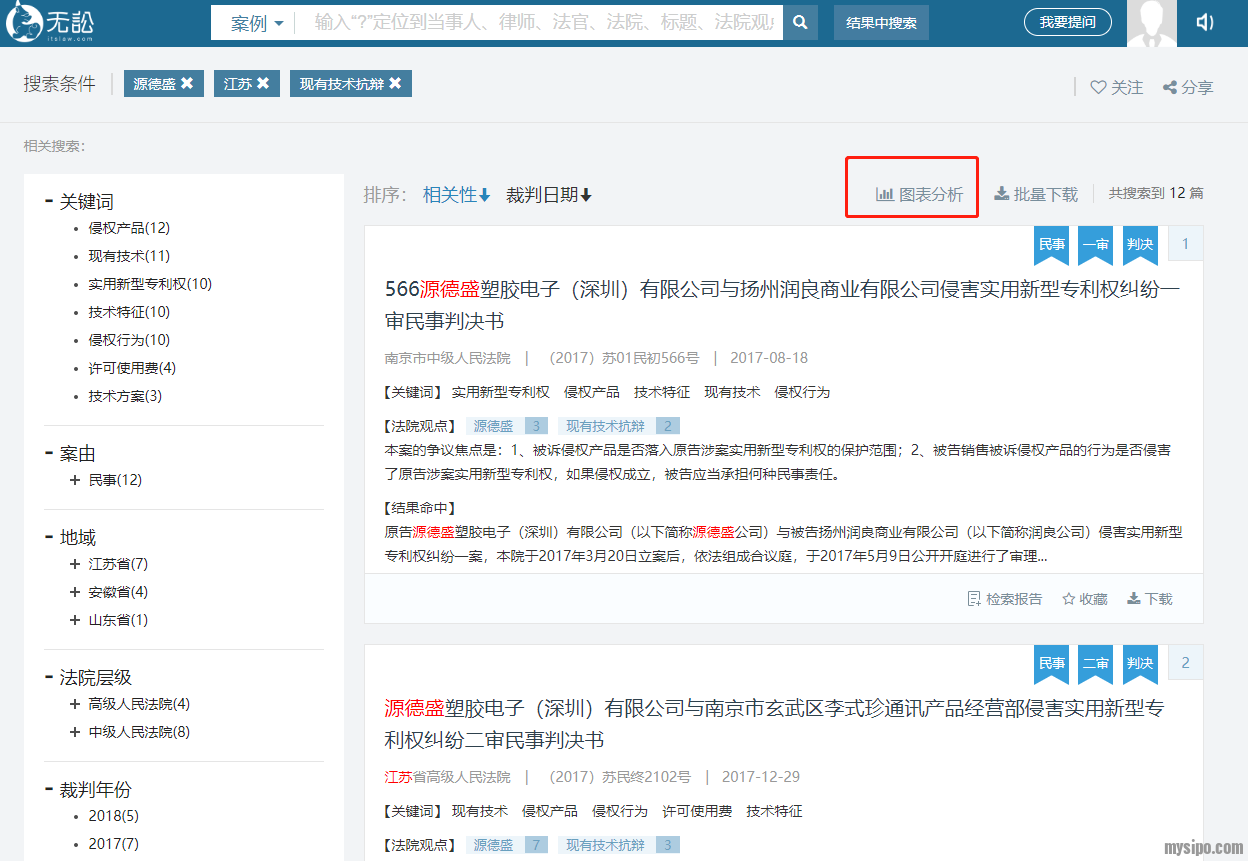Click the speaker sound icon in header
The height and width of the screenshot is (861, 1248).
(1205, 22)
